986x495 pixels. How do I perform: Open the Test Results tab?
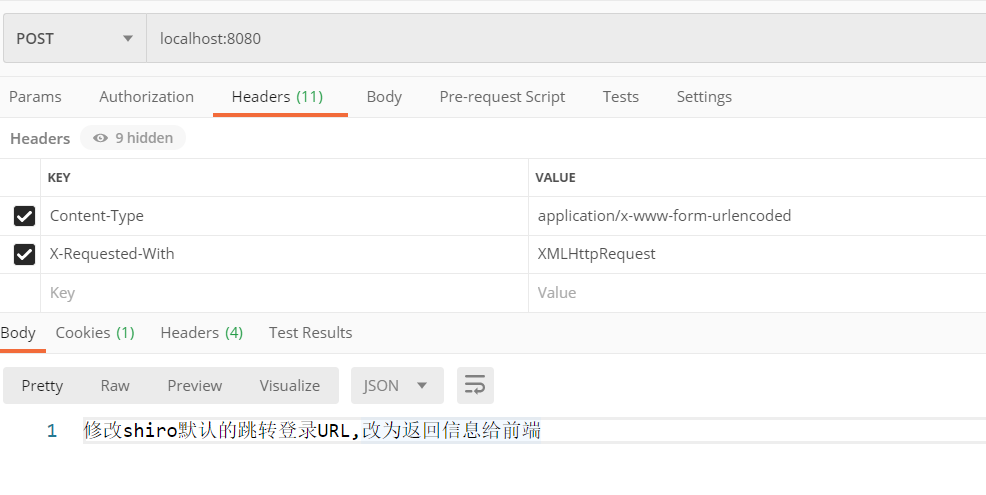point(311,333)
